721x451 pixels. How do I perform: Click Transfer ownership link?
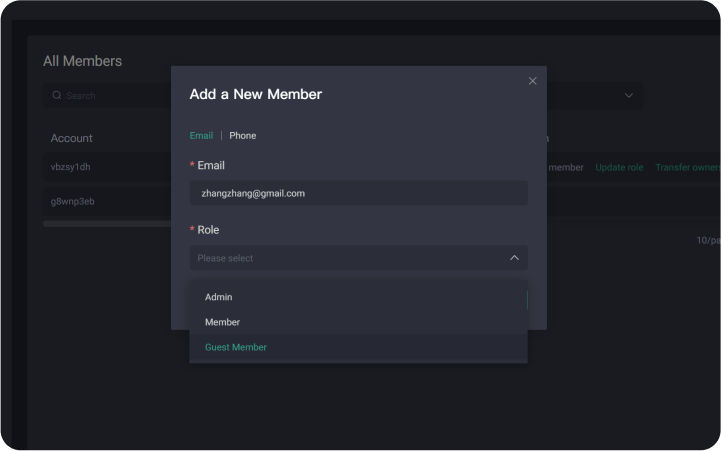[687, 167]
